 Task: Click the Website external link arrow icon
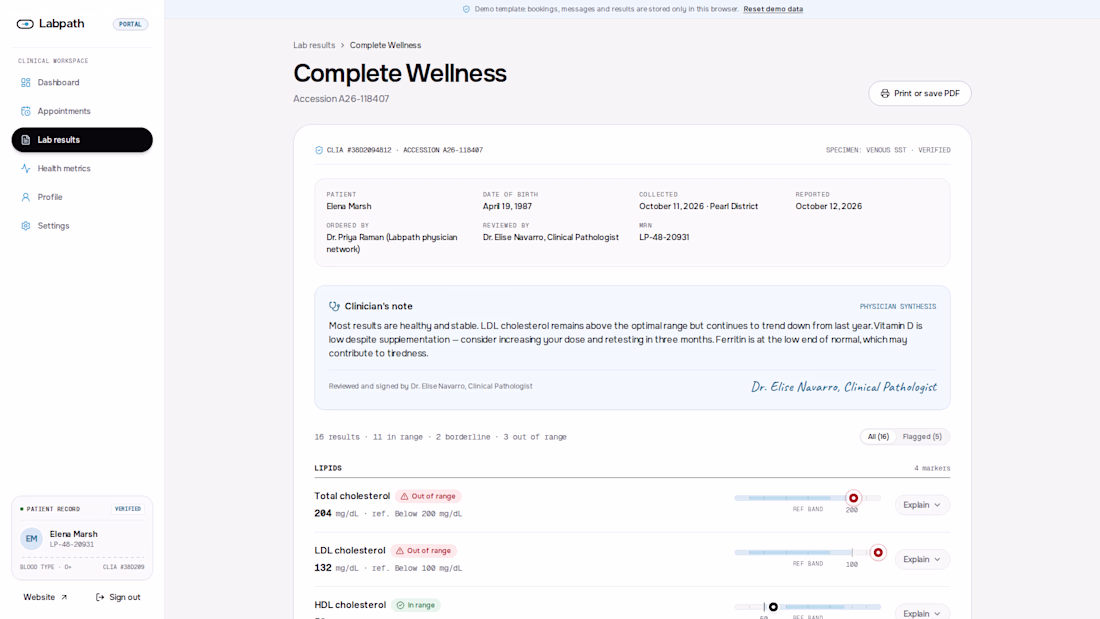point(64,597)
